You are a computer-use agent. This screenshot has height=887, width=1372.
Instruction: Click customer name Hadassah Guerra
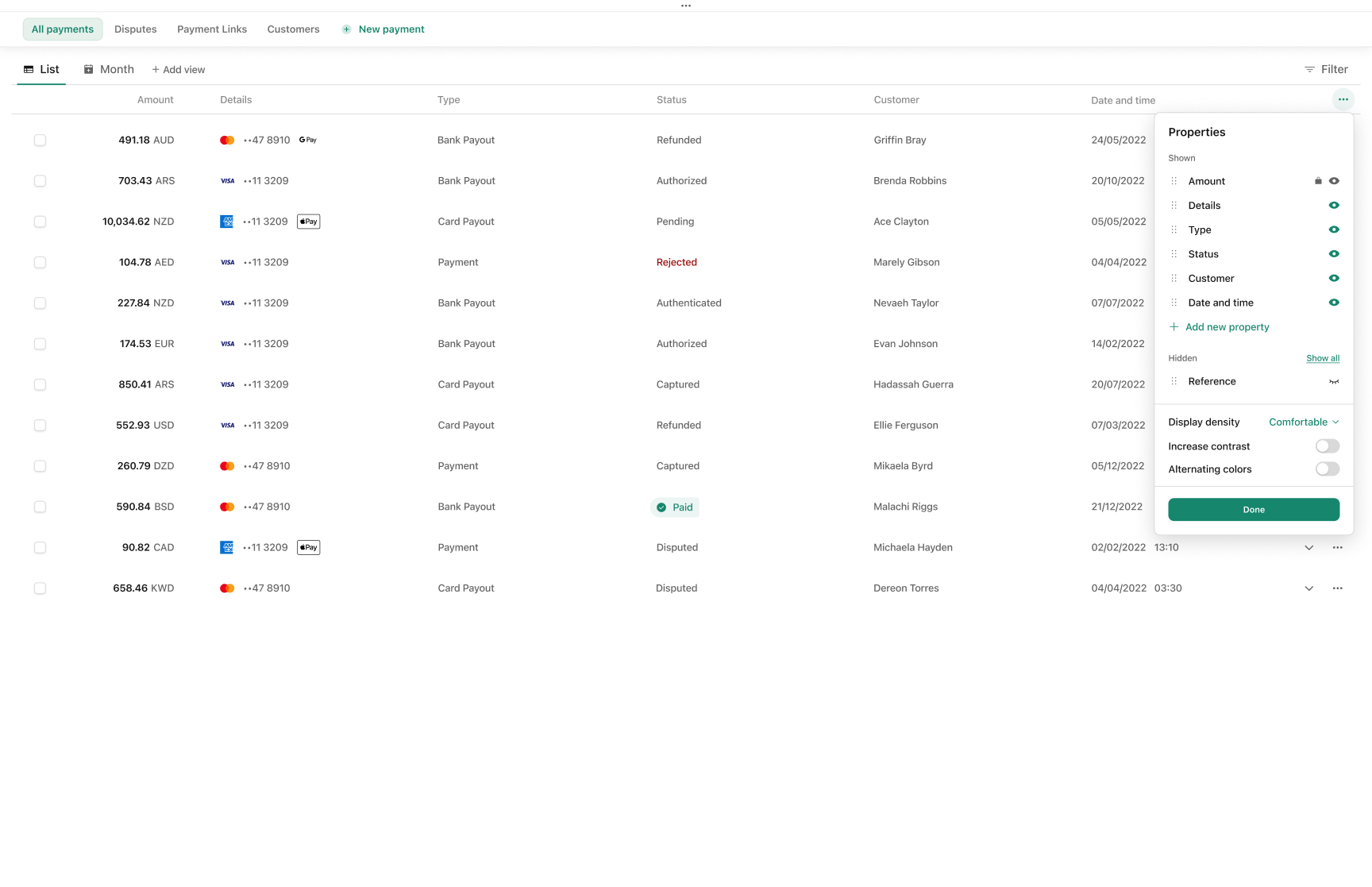(x=913, y=384)
